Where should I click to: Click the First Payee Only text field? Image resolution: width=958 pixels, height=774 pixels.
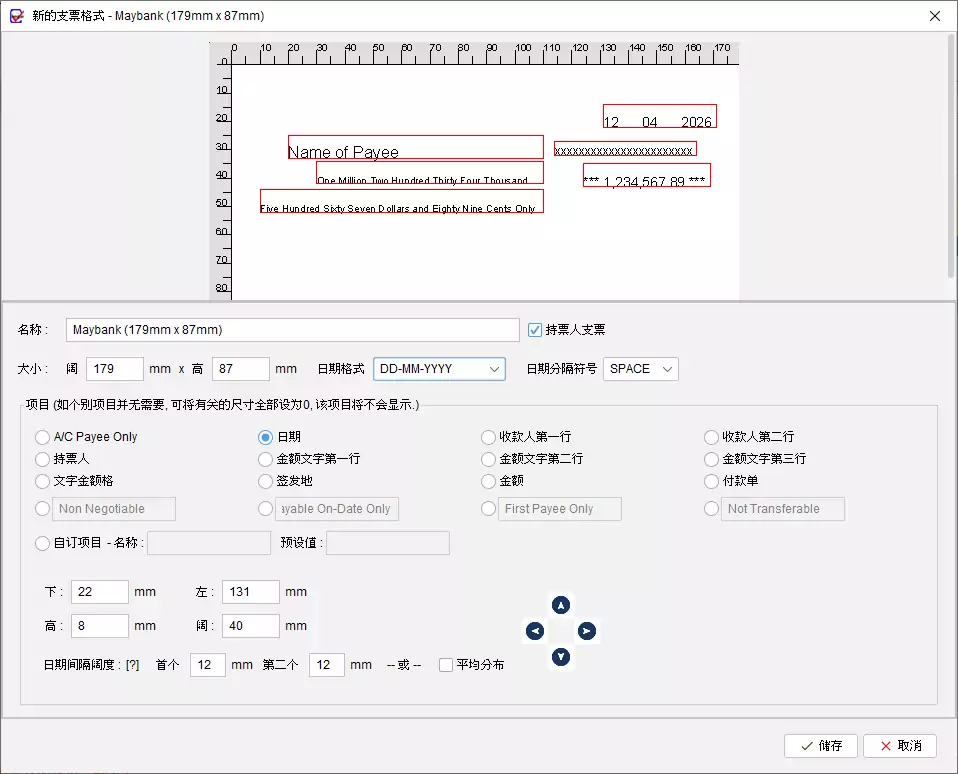560,509
